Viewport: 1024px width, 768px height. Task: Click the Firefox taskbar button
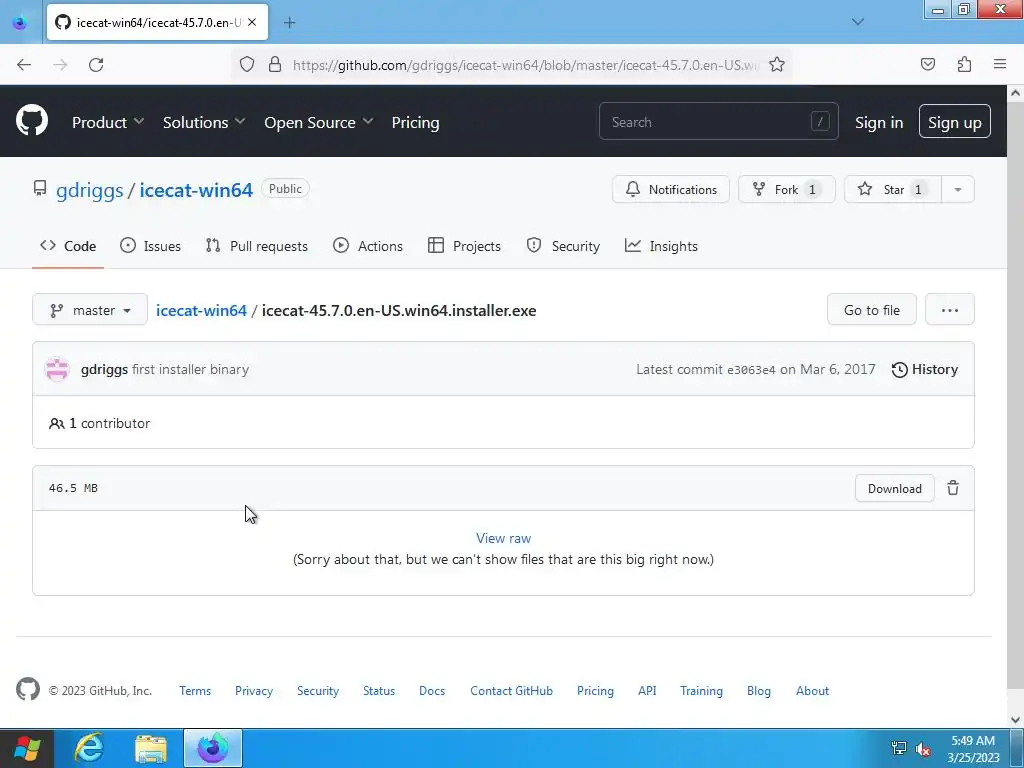[x=213, y=748]
